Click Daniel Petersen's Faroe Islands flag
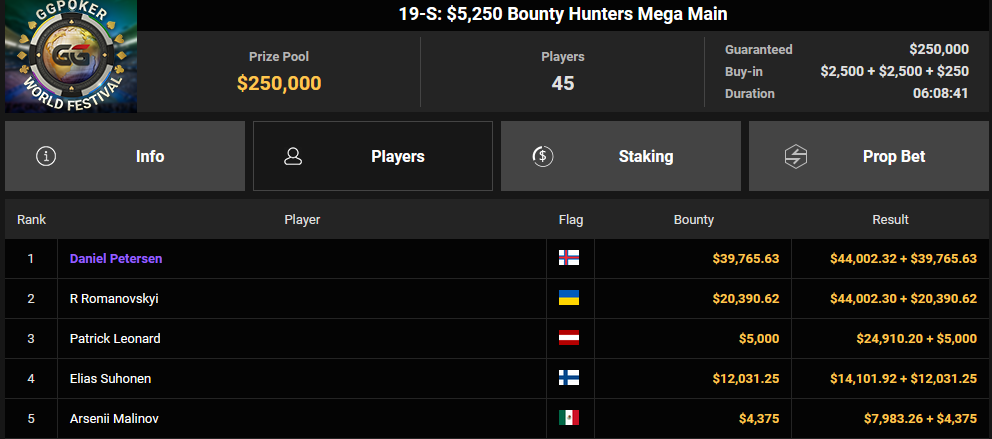This screenshot has height=439, width=992. point(569,258)
